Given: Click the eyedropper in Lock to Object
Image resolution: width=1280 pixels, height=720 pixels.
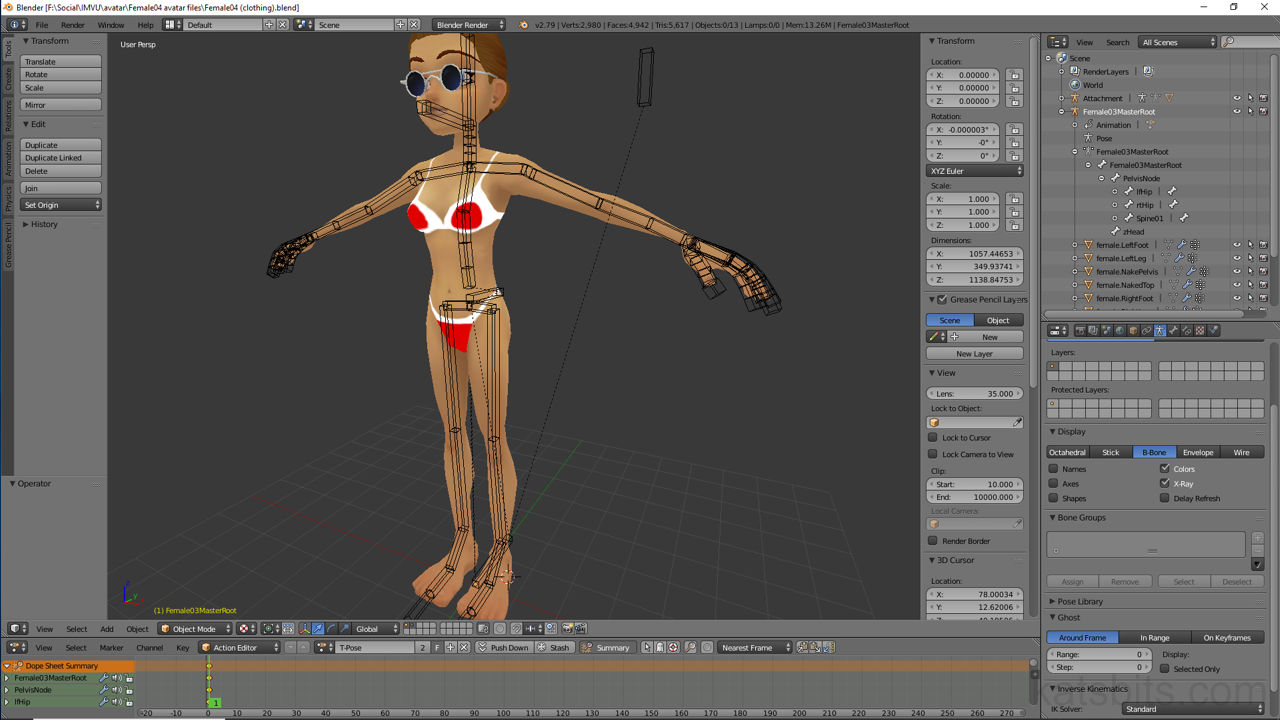Looking at the screenshot, I should point(1017,423).
